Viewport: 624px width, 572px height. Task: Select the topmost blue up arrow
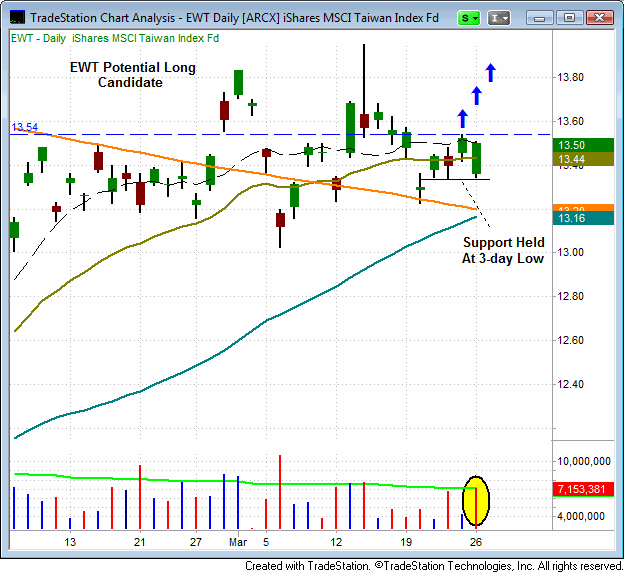point(491,72)
